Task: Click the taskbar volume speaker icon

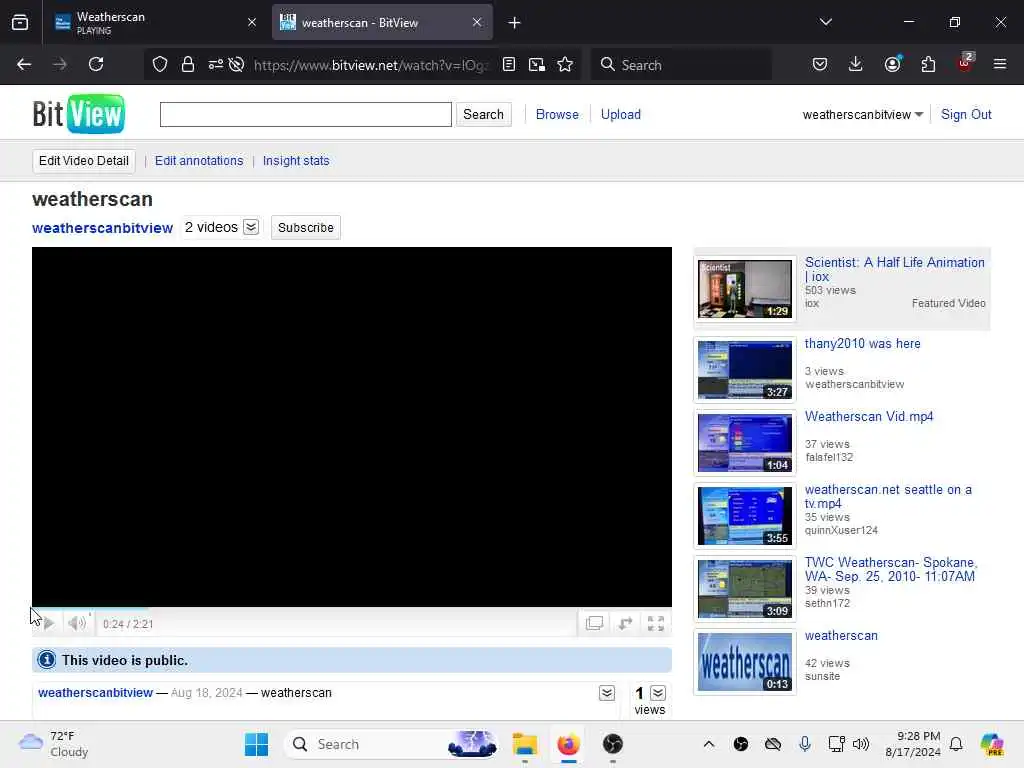Action: click(861, 744)
